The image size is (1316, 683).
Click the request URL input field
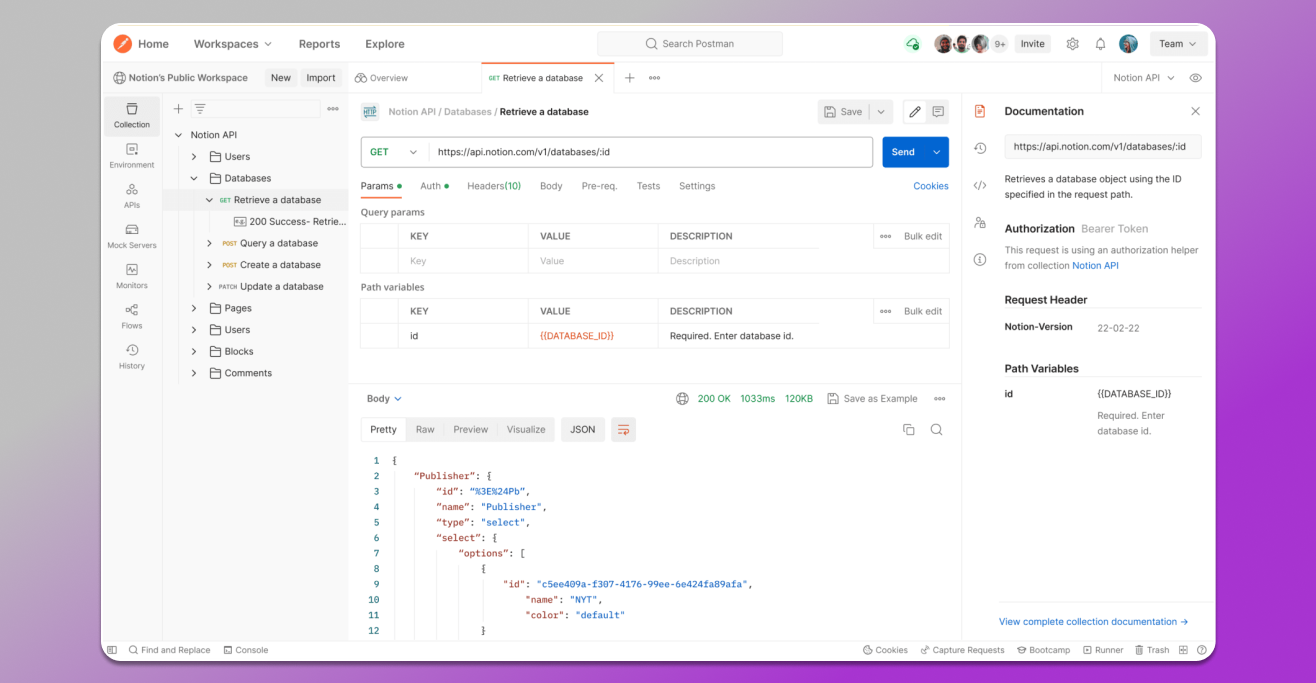click(650, 152)
